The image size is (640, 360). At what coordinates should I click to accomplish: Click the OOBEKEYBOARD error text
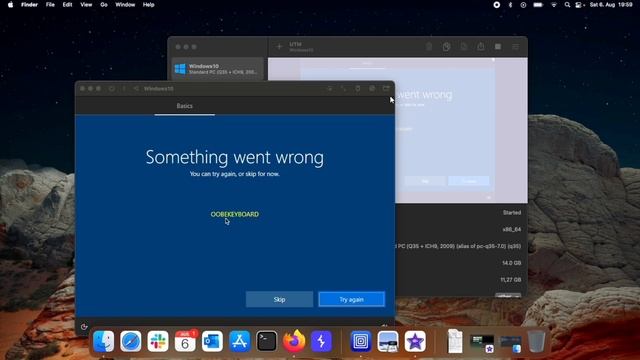tap(235, 214)
